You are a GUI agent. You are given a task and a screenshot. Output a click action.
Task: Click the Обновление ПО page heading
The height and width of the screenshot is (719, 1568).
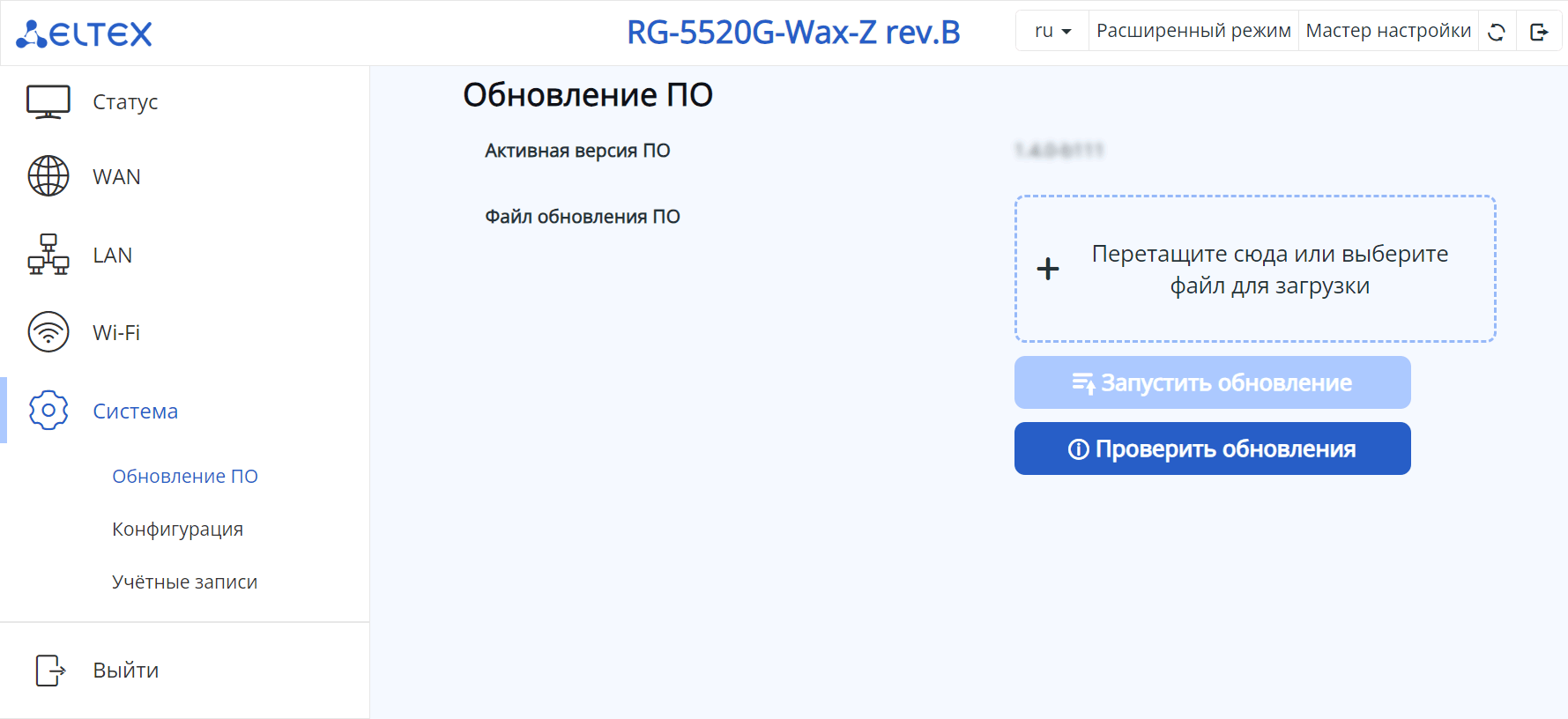tap(588, 95)
